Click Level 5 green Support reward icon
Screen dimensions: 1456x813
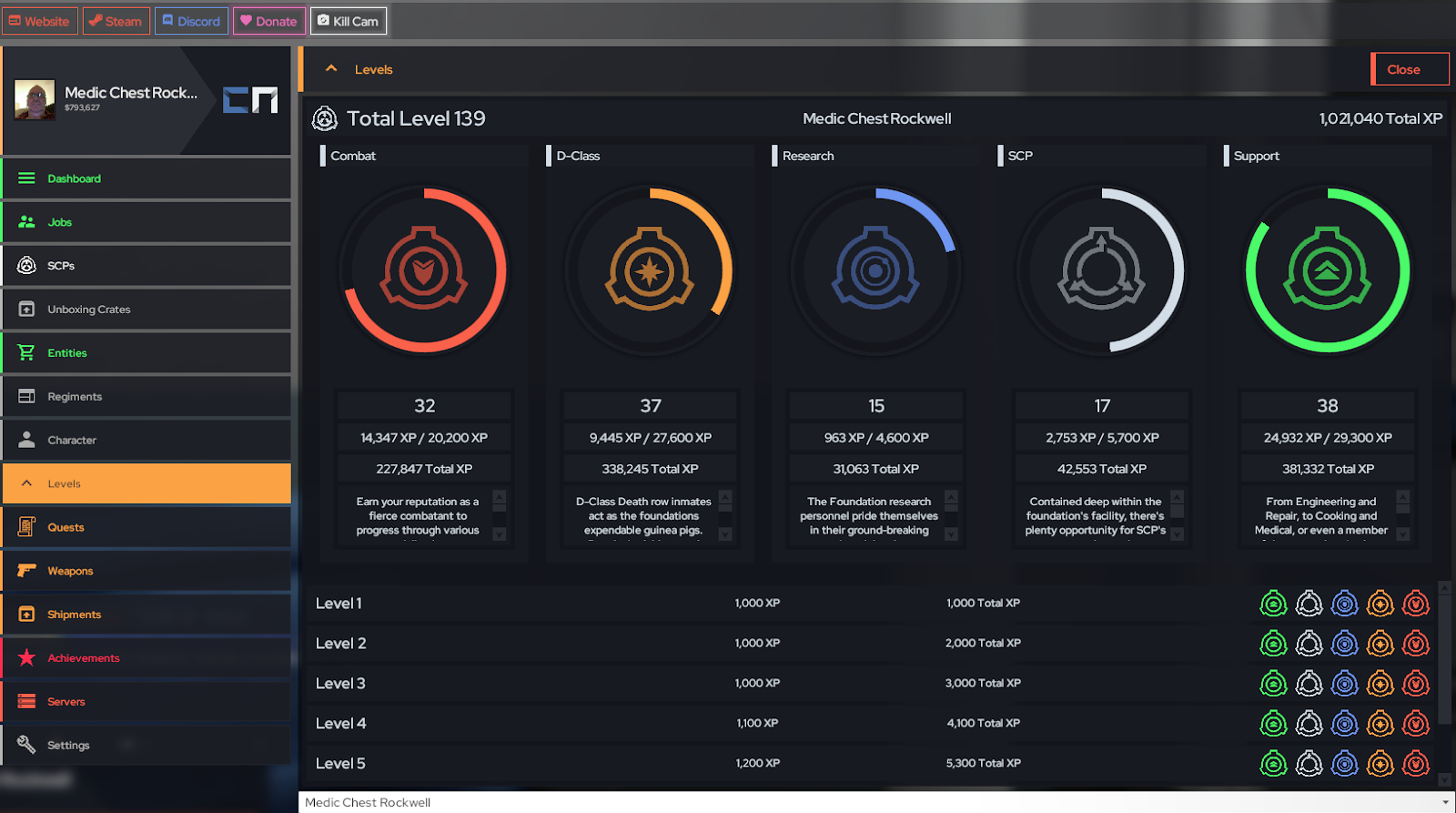tap(1273, 764)
